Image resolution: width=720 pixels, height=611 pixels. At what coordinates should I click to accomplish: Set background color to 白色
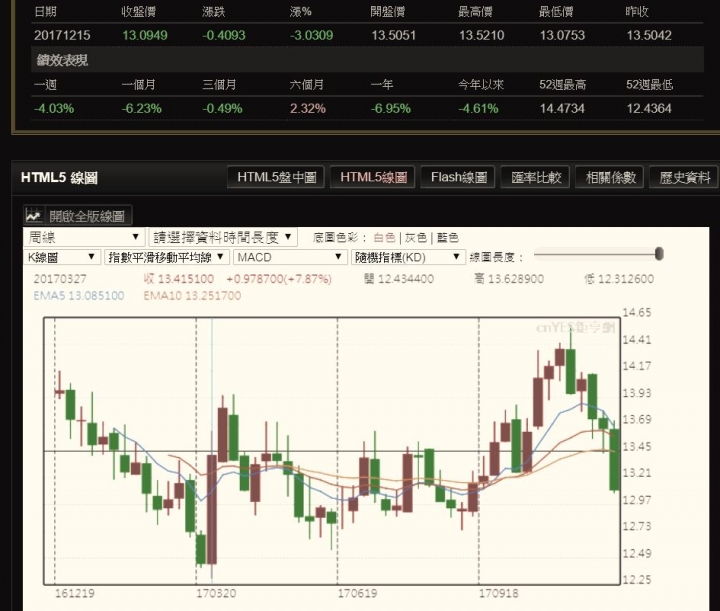tap(384, 237)
